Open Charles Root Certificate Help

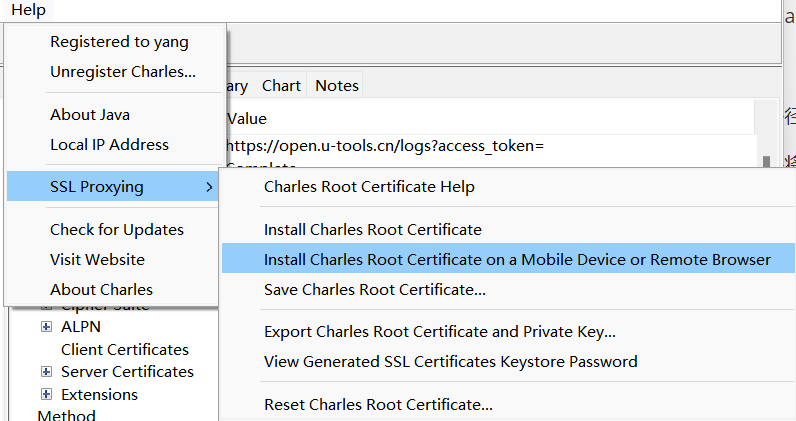(369, 186)
